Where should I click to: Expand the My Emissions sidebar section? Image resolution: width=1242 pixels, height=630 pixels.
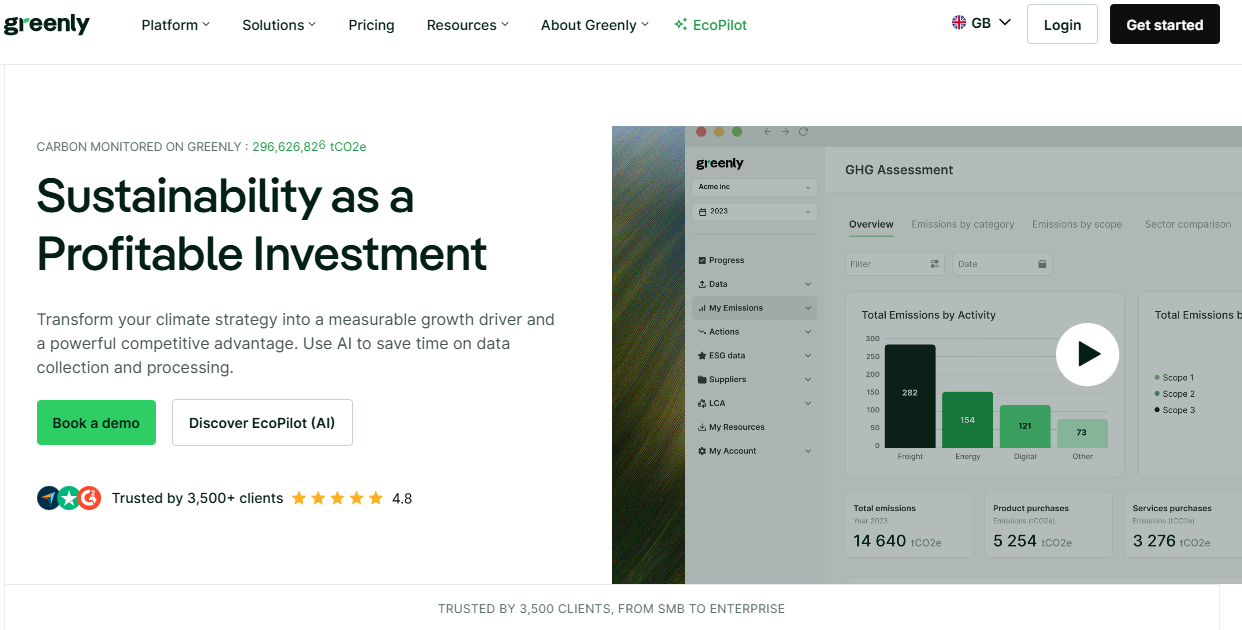[754, 308]
